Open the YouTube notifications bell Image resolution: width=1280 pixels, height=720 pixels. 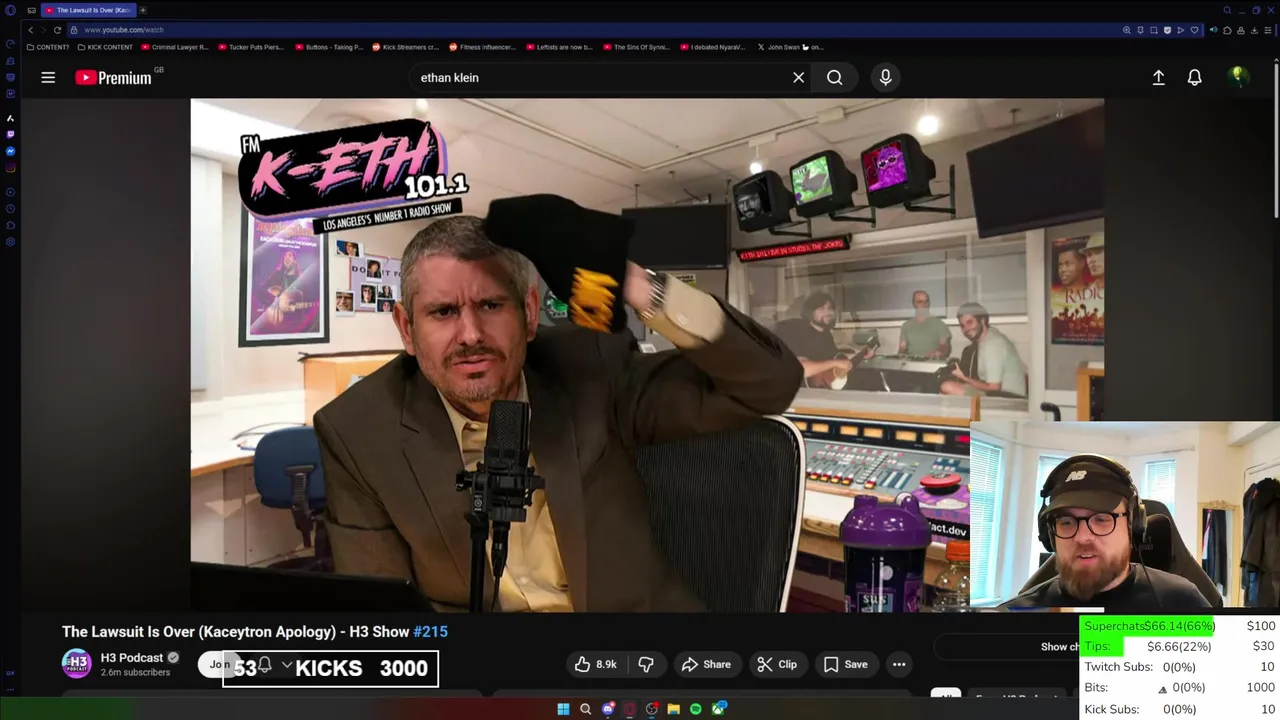pyautogui.click(x=1194, y=77)
